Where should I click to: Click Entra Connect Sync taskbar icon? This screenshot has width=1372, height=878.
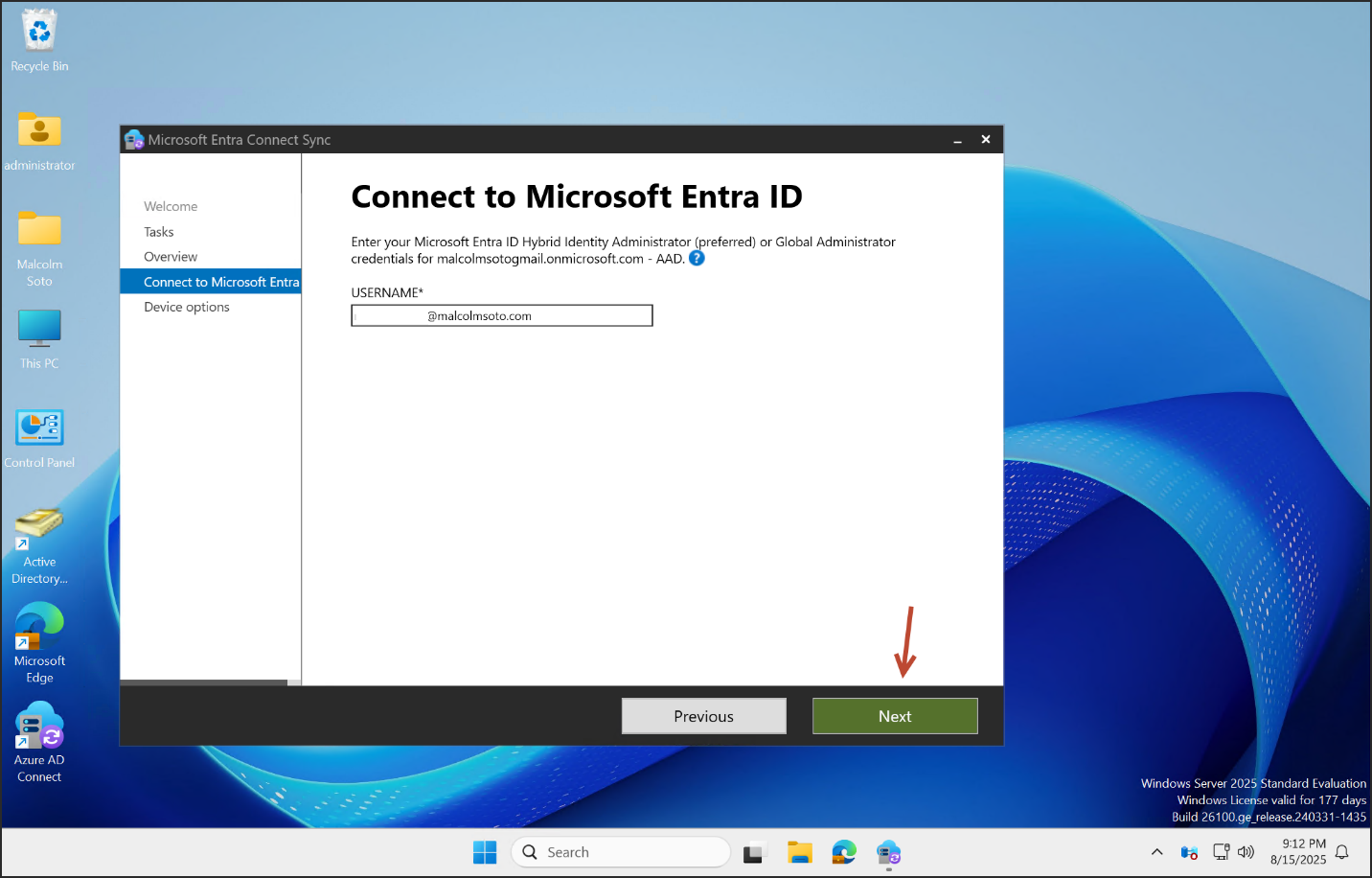pyautogui.click(x=888, y=852)
